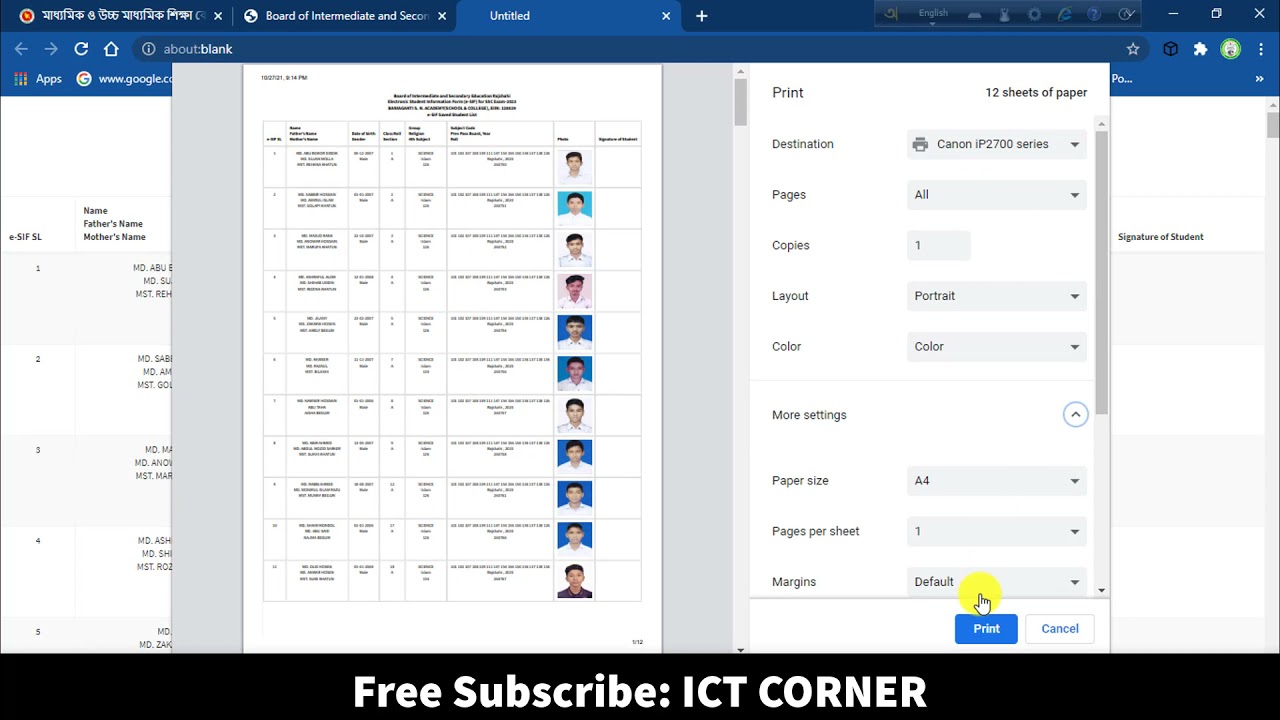Viewport: 1280px width, 720px height.
Task: Click the '12 sheets of paper' text
Action: pos(1036,93)
